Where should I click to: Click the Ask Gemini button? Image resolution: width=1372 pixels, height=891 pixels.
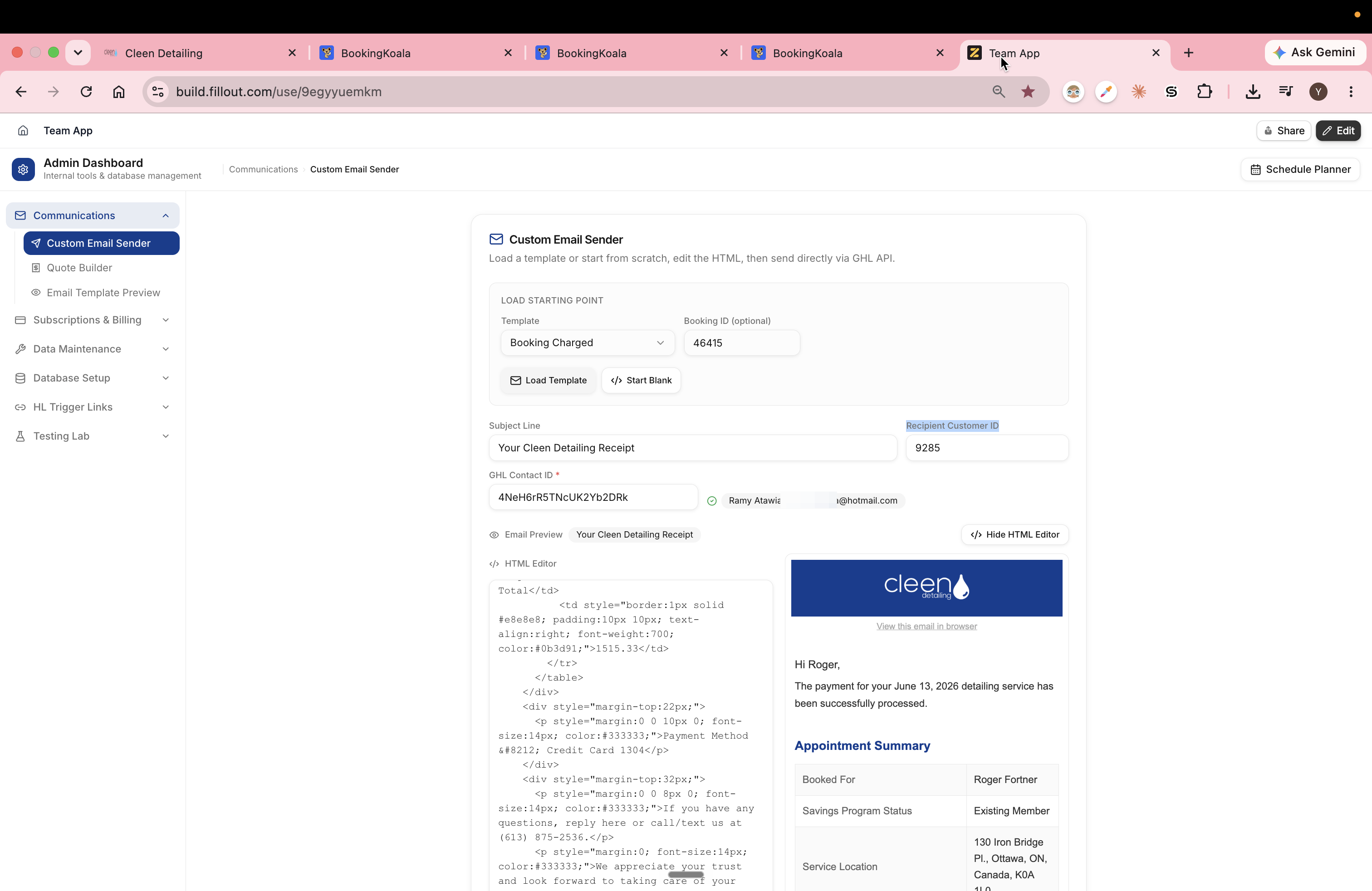[1314, 53]
